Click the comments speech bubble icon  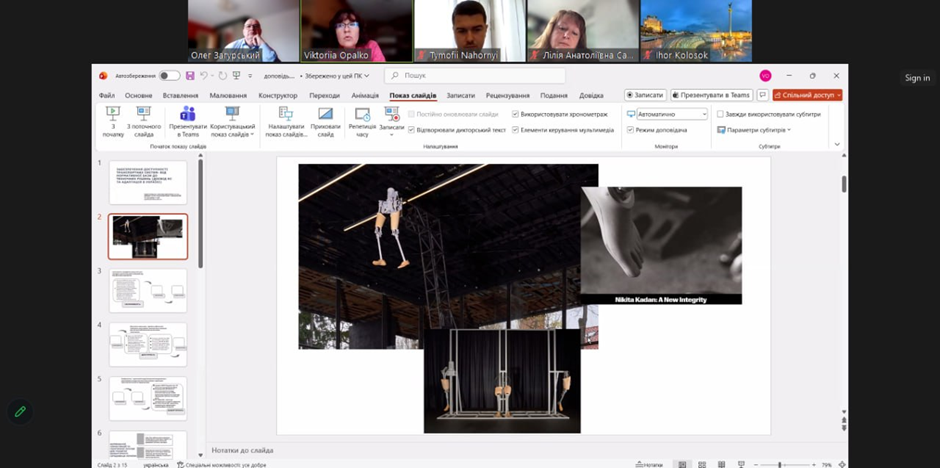tap(762, 95)
